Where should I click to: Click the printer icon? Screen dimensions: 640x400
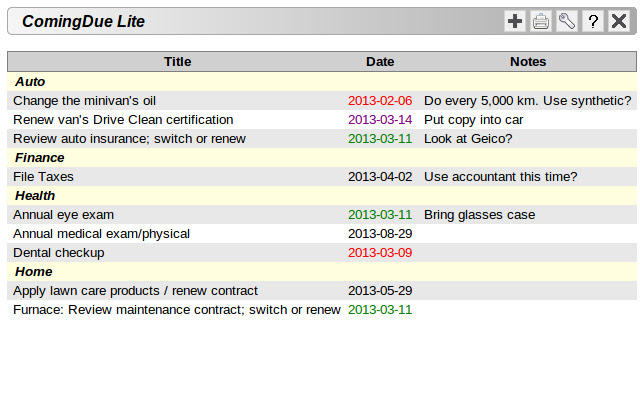coord(541,21)
